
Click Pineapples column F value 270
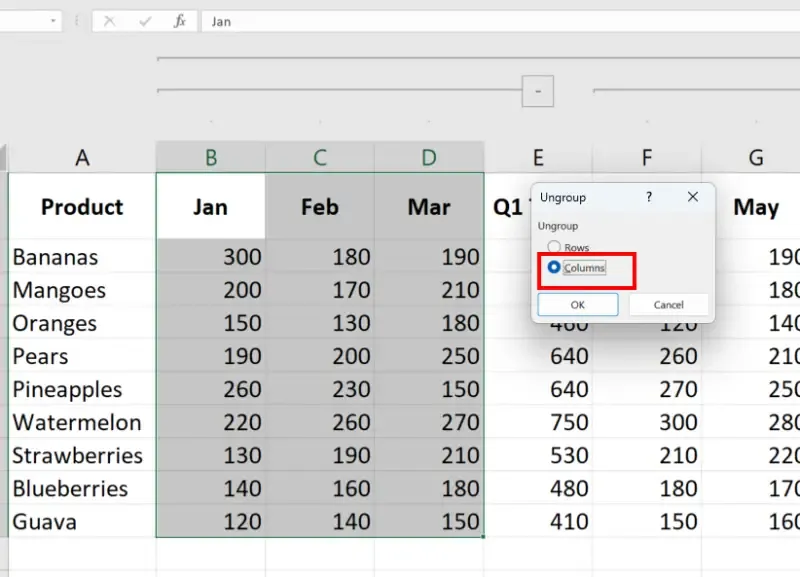(x=647, y=389)
